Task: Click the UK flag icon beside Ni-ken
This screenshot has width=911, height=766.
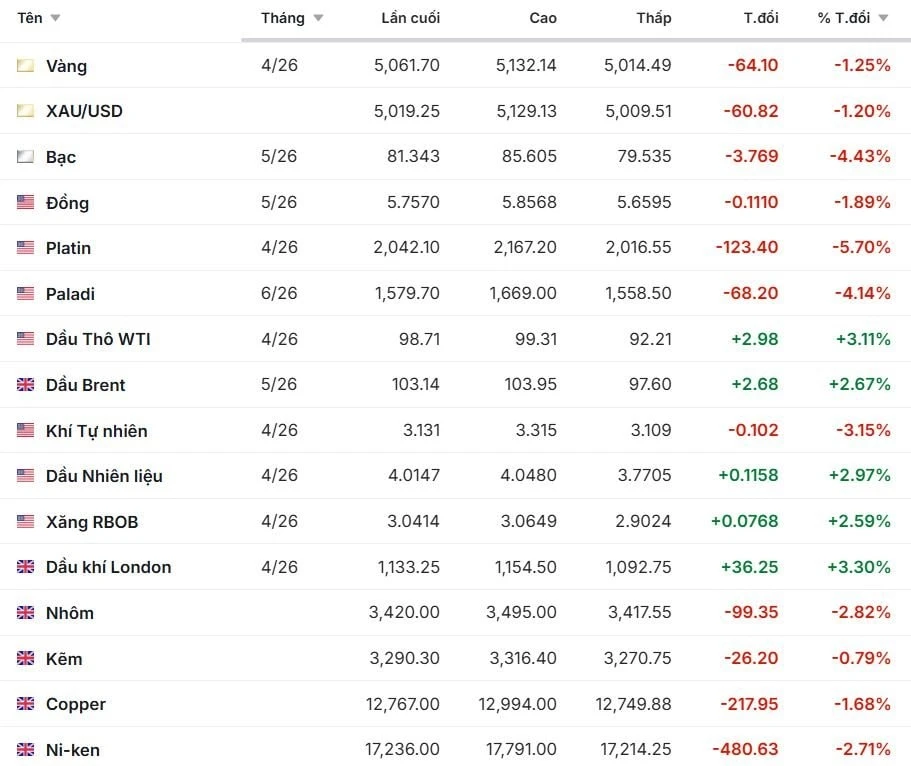Action: 25,750
